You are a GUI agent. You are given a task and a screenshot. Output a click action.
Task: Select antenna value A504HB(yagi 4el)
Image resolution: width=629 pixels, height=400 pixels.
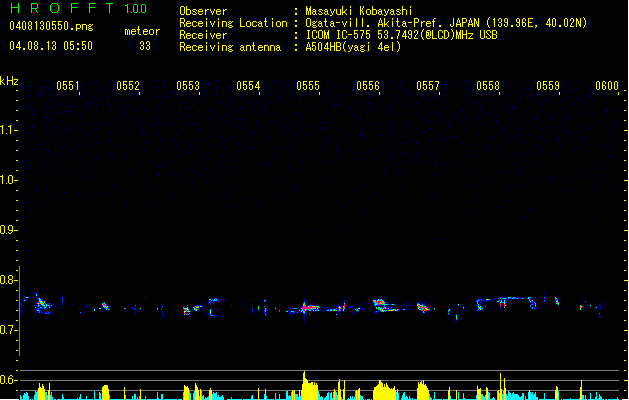pyautogui.click(x=353, y=47)
